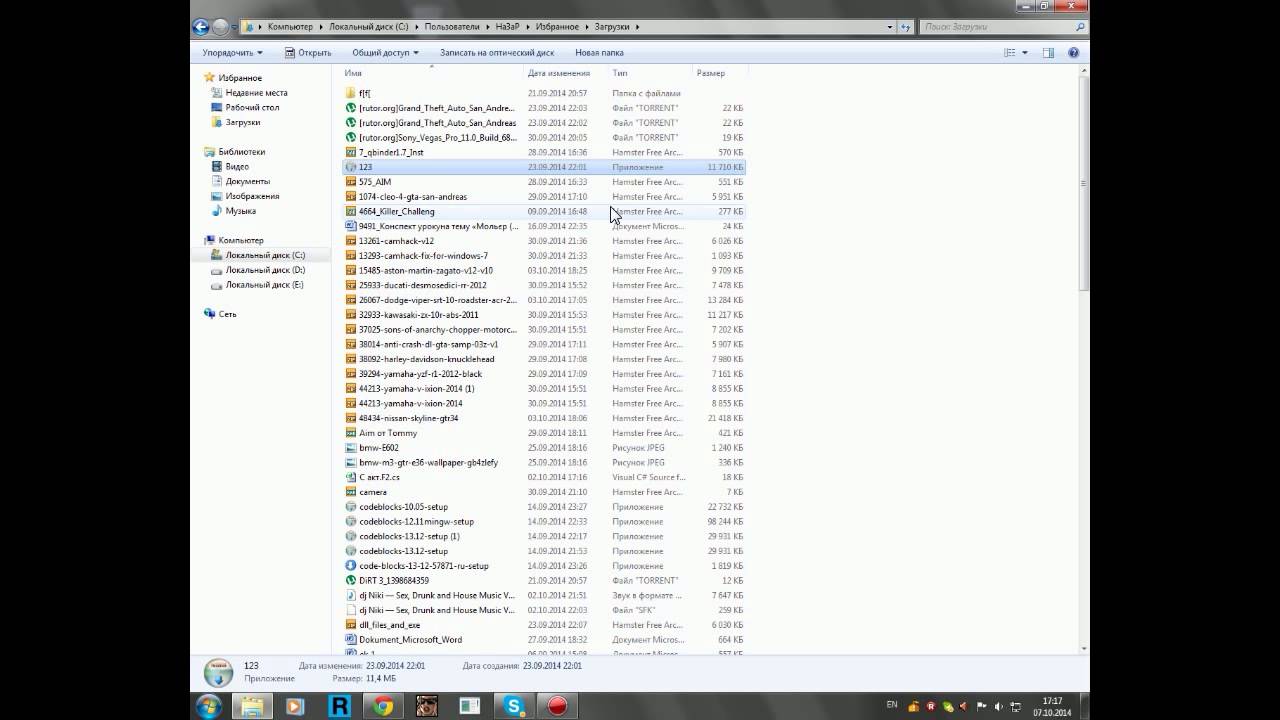Select Пользователи in the address bar

tap(452, 27)
